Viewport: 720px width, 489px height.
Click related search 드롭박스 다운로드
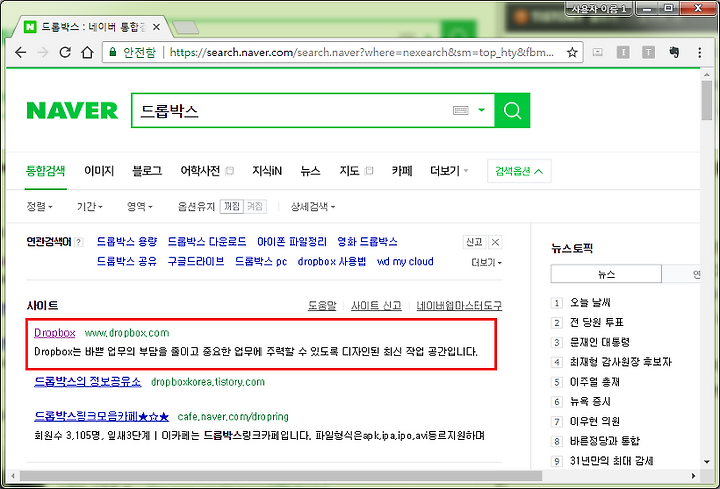click(207, 242)
